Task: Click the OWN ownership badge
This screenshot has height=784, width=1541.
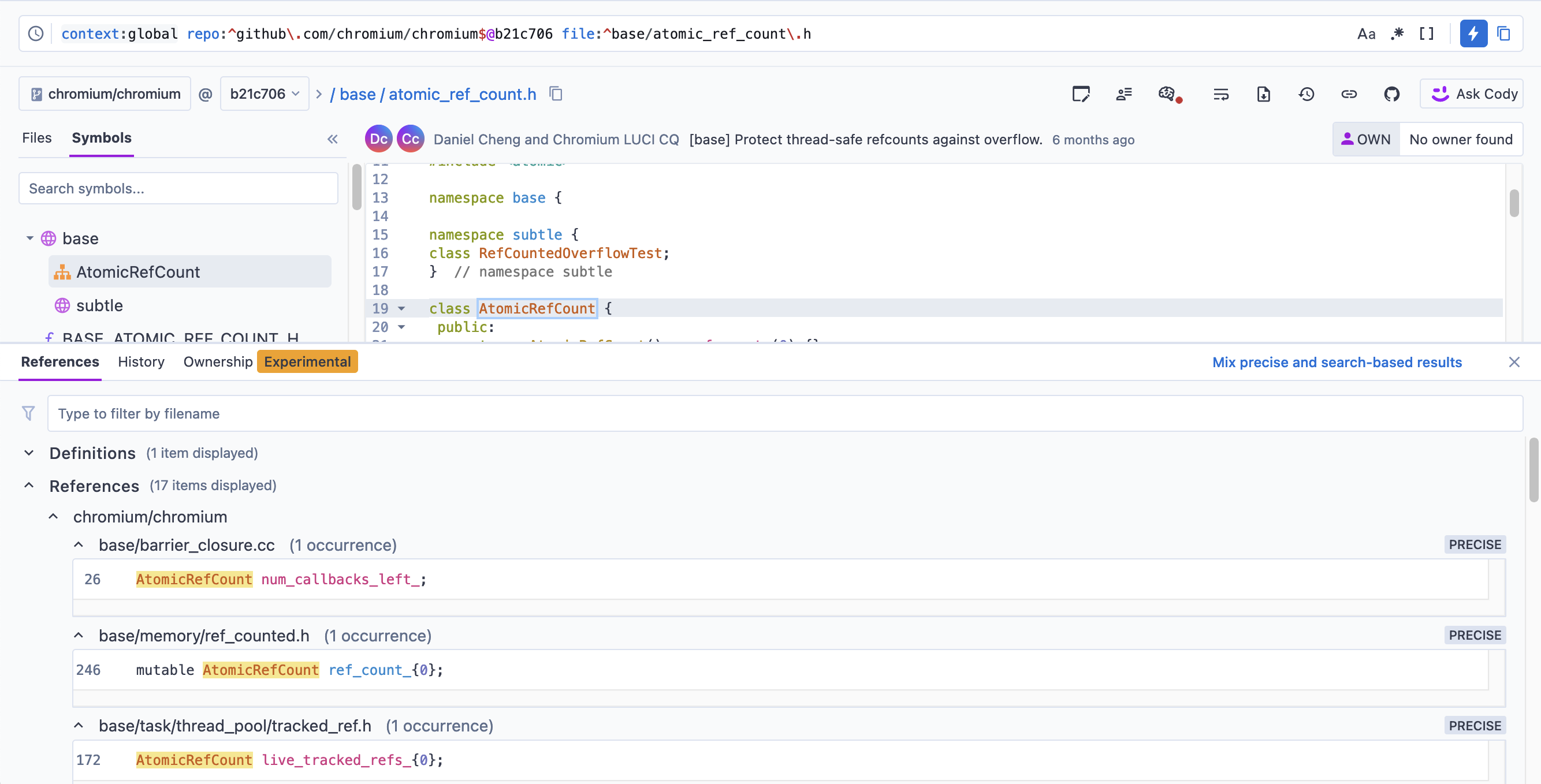Action: [x=1367, y=139]
